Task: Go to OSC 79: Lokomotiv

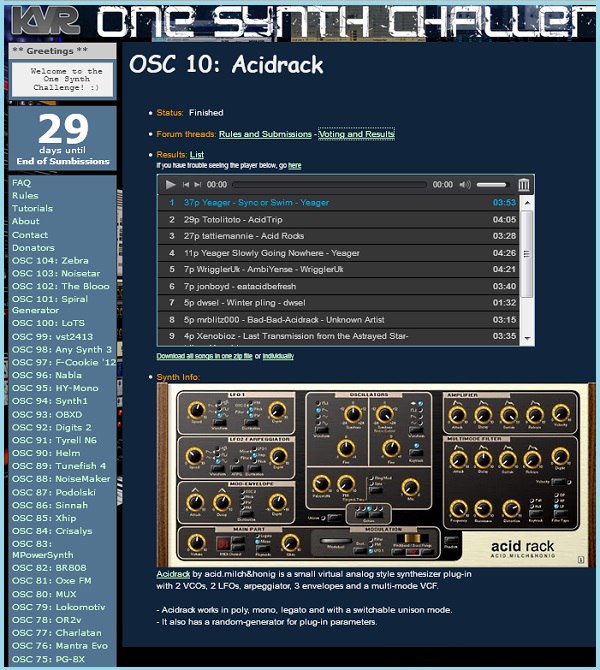Action: click(59, 607)
